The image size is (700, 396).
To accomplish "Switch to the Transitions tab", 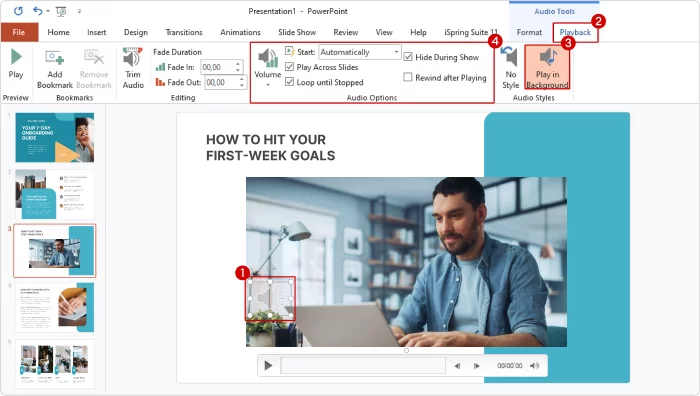I will [184, 32].
